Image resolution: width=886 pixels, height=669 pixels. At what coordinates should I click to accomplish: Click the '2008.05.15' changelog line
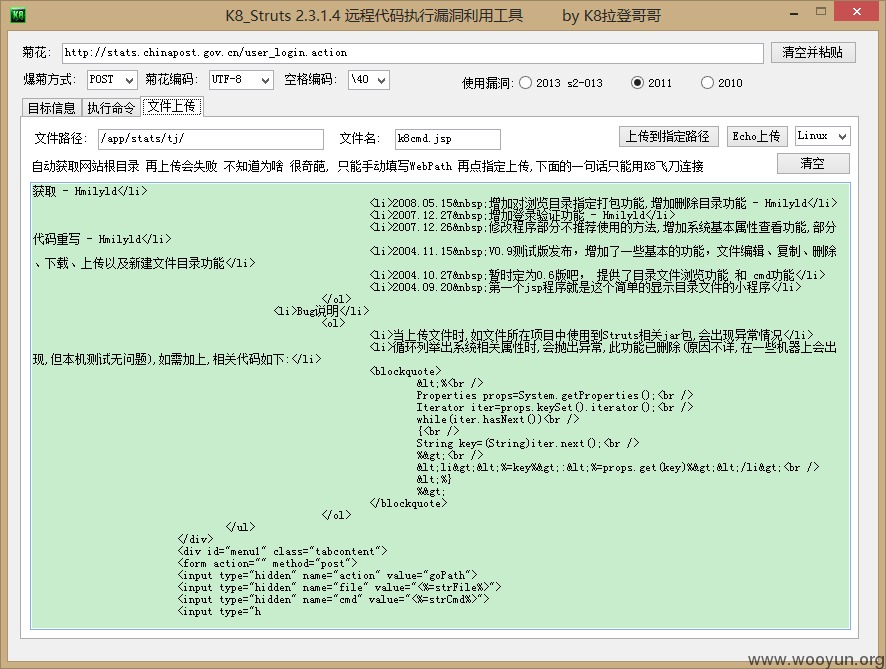pyautogui.click(x=603, y=203)
